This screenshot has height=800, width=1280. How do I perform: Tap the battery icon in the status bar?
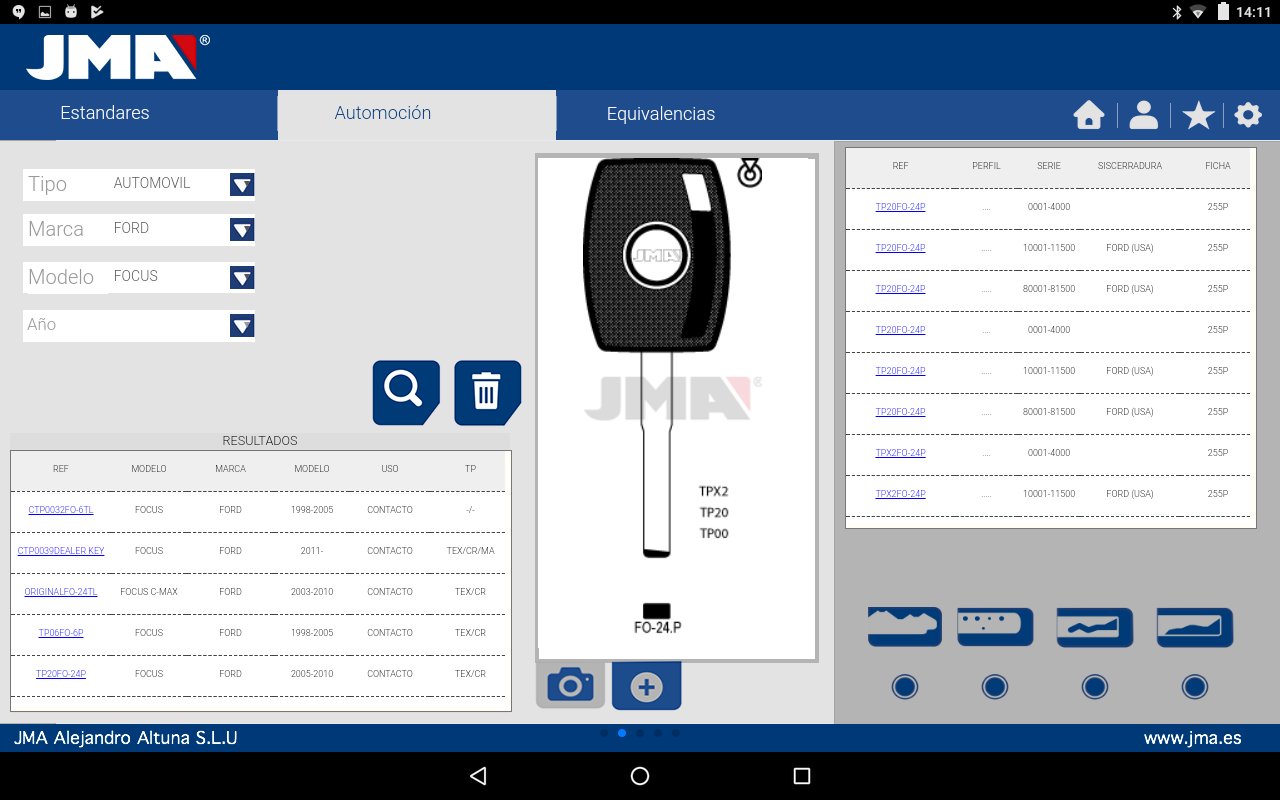pyautogui.click(x=1223, y=12)
